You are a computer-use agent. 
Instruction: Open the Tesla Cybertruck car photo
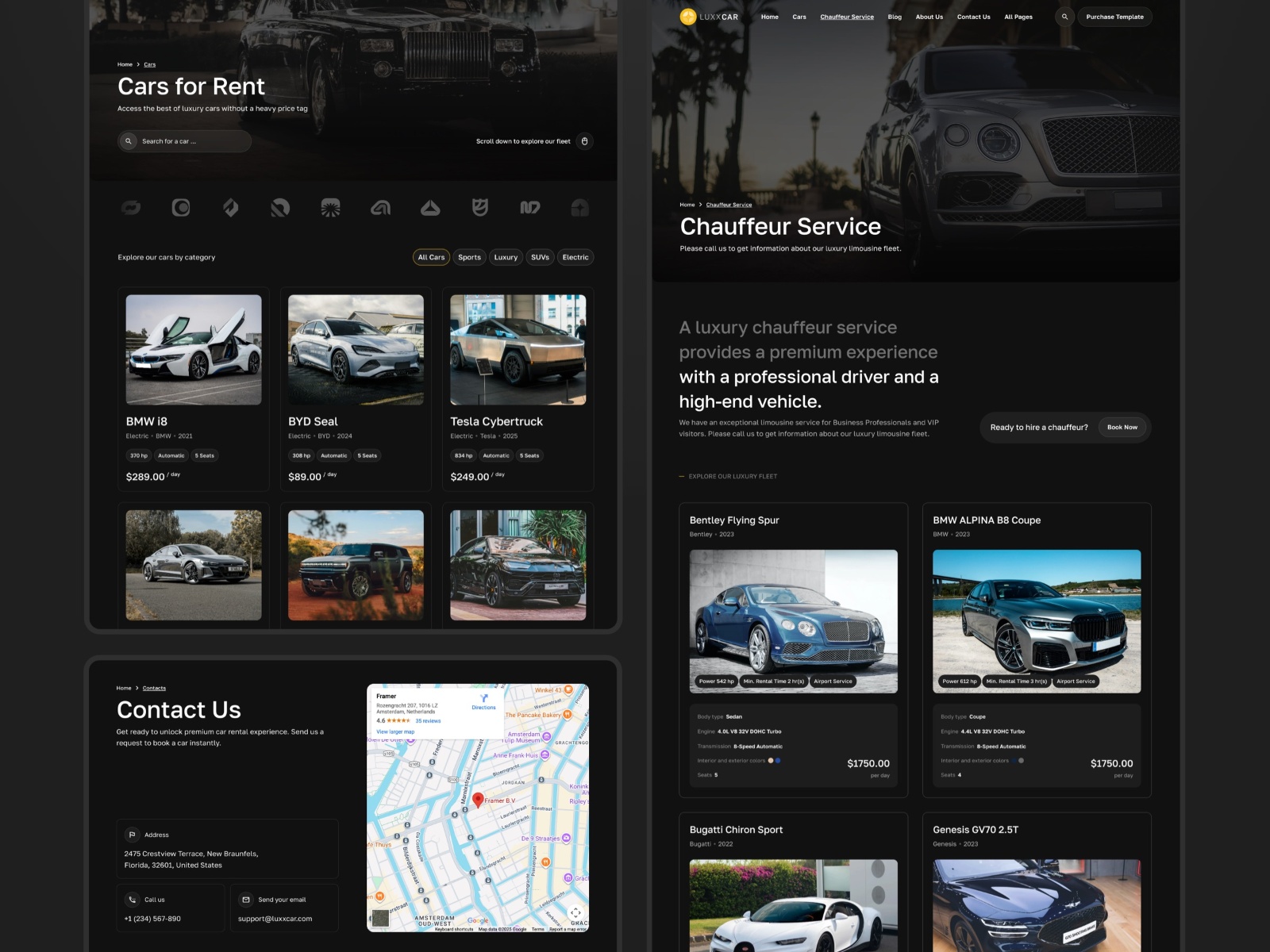click(x=518, y=350)
